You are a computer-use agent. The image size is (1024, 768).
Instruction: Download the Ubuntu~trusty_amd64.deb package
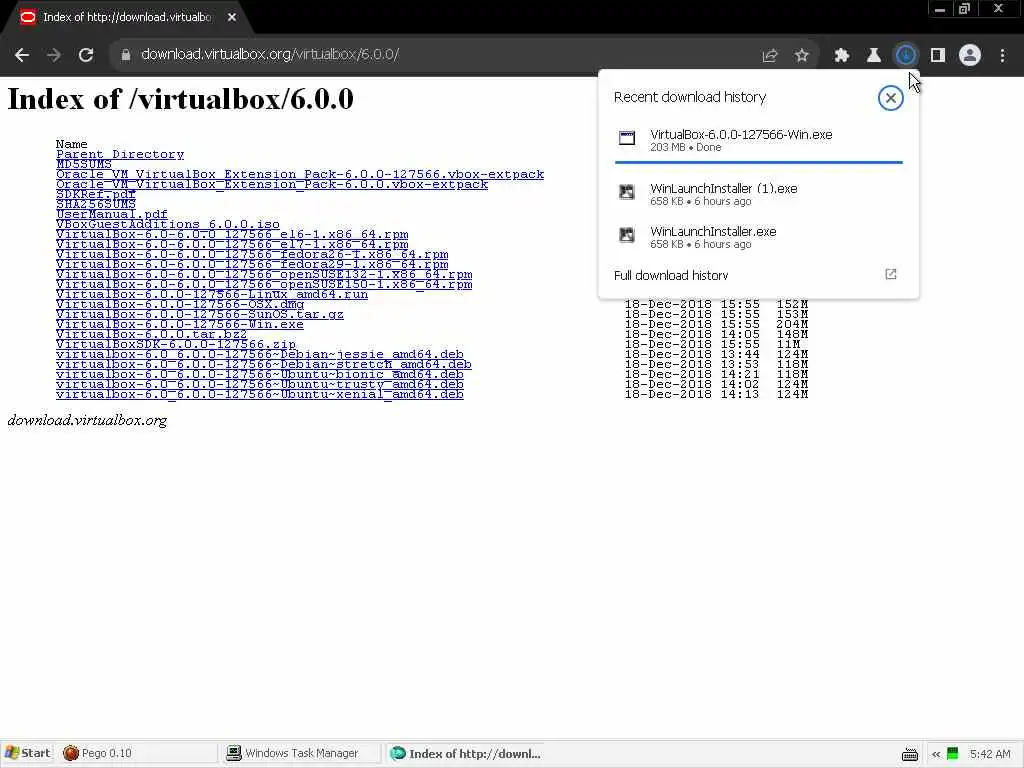tap(260, 385)
